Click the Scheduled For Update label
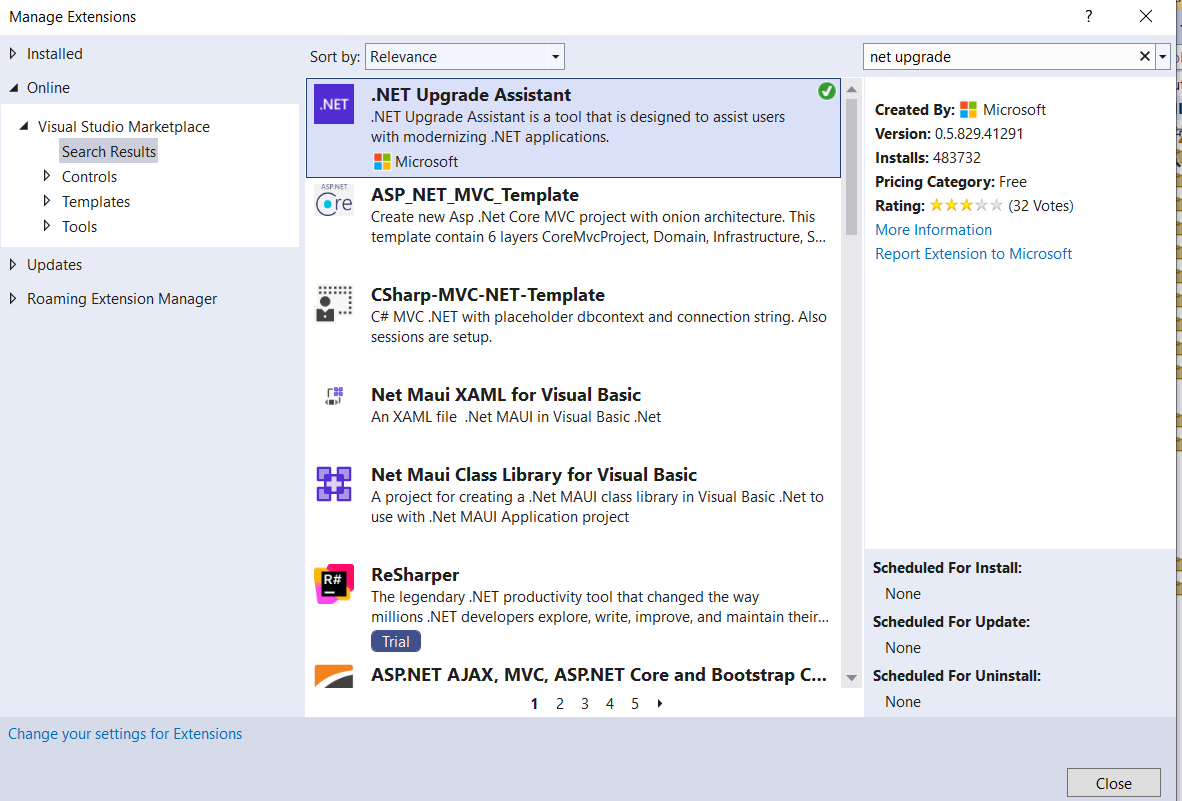Image resolution: width=1182 pixels, height=801 pixels. tap(951, 622)
